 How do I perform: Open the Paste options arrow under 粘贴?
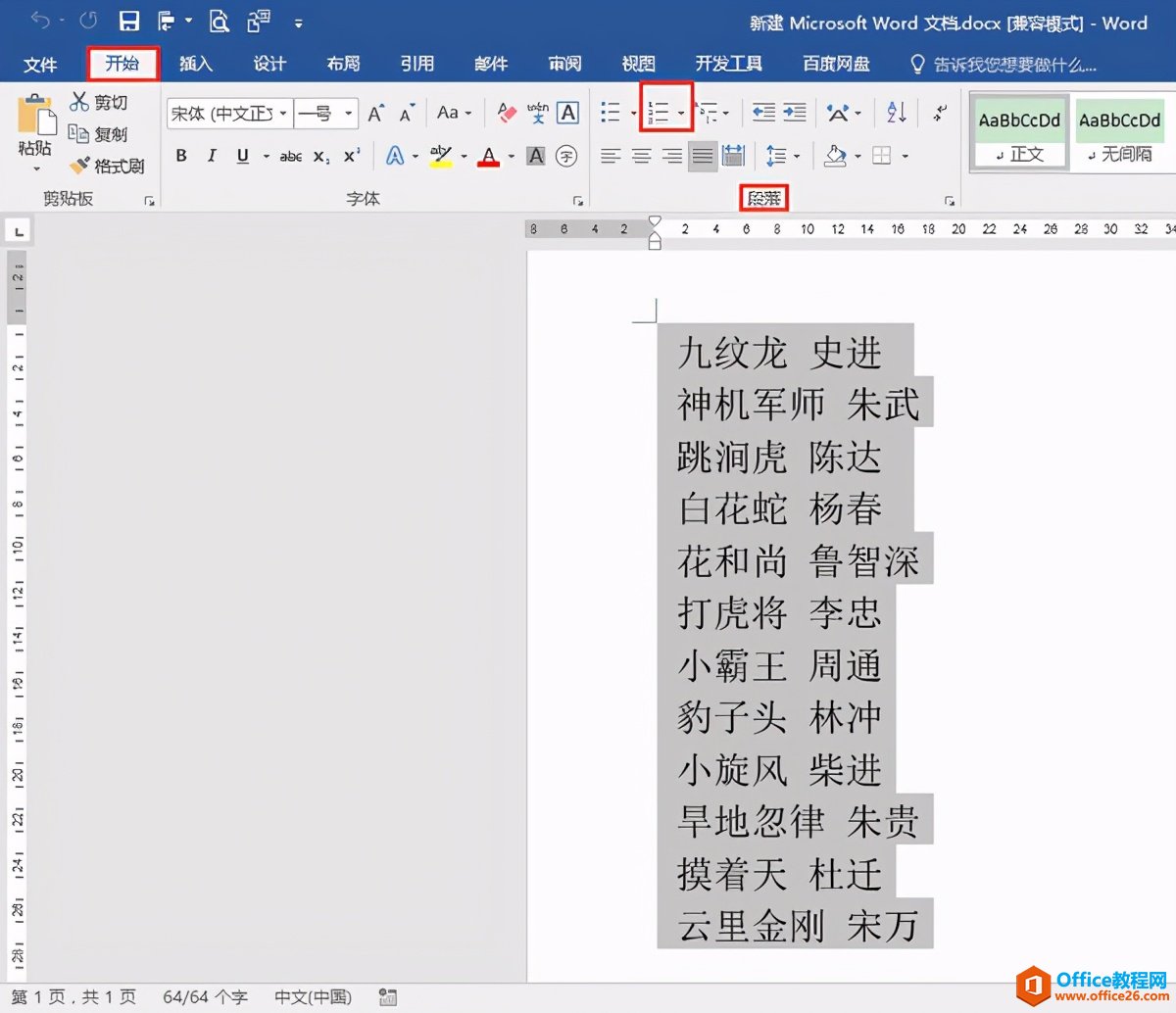[36, 169]
